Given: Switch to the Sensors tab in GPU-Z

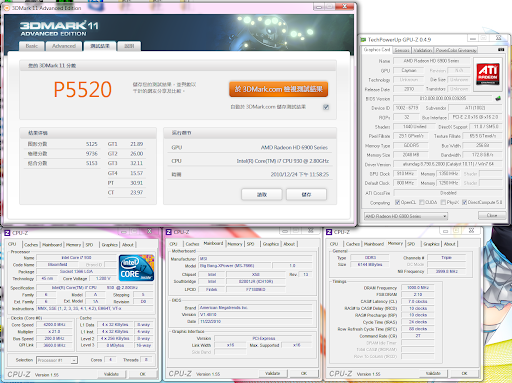Looking at the screenshot, I should 402,50.
